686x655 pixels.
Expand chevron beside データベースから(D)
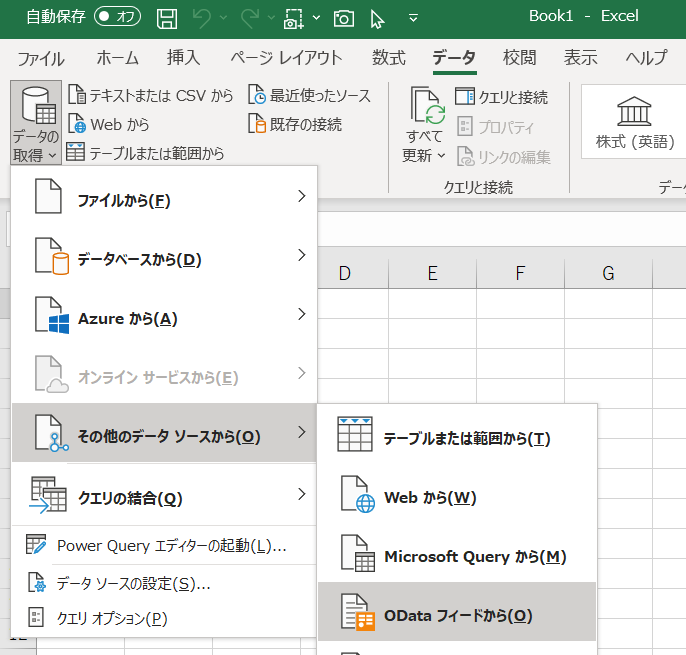[x=301, y=255]
